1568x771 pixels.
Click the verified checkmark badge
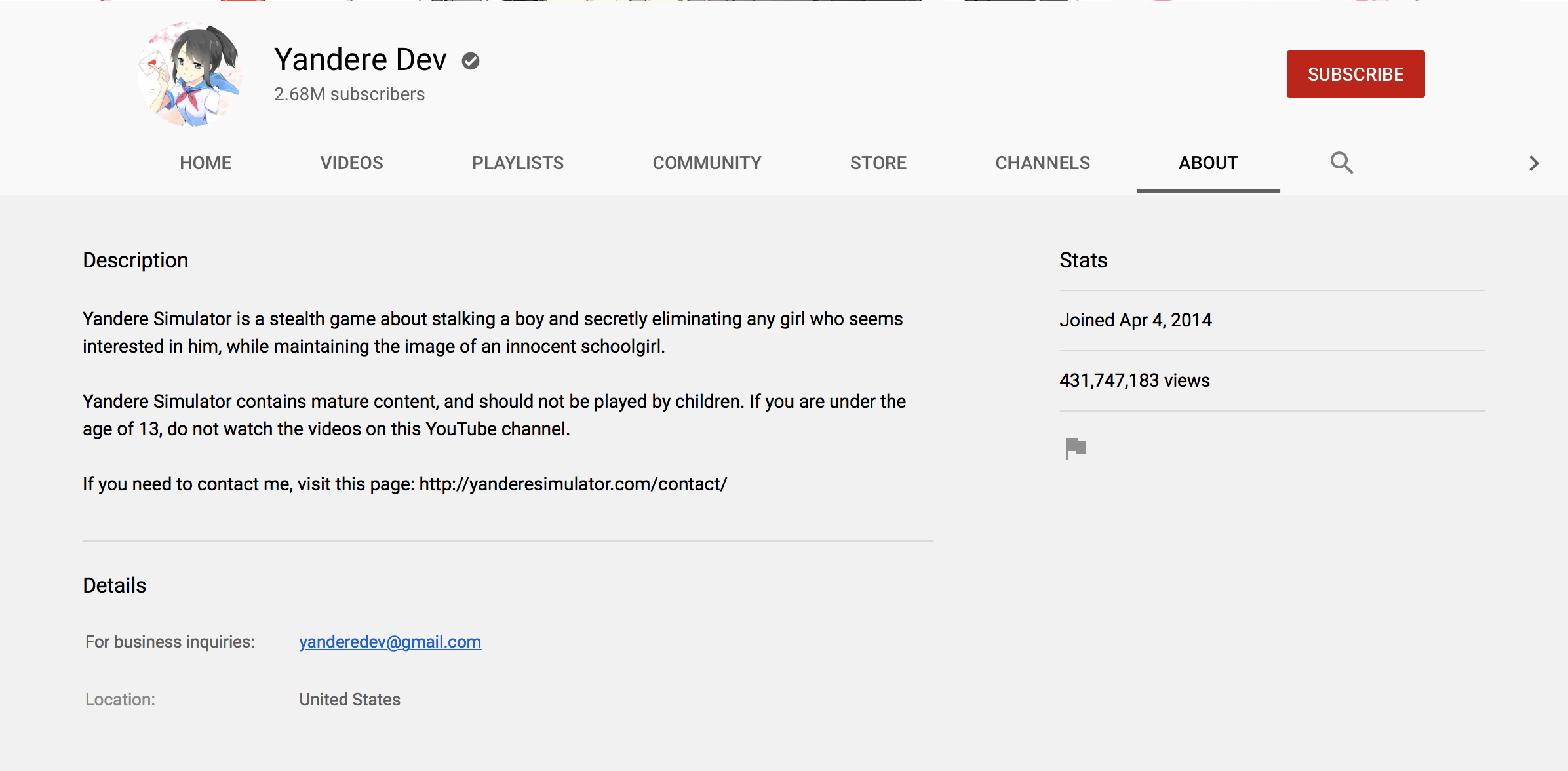tap(471, 61)
